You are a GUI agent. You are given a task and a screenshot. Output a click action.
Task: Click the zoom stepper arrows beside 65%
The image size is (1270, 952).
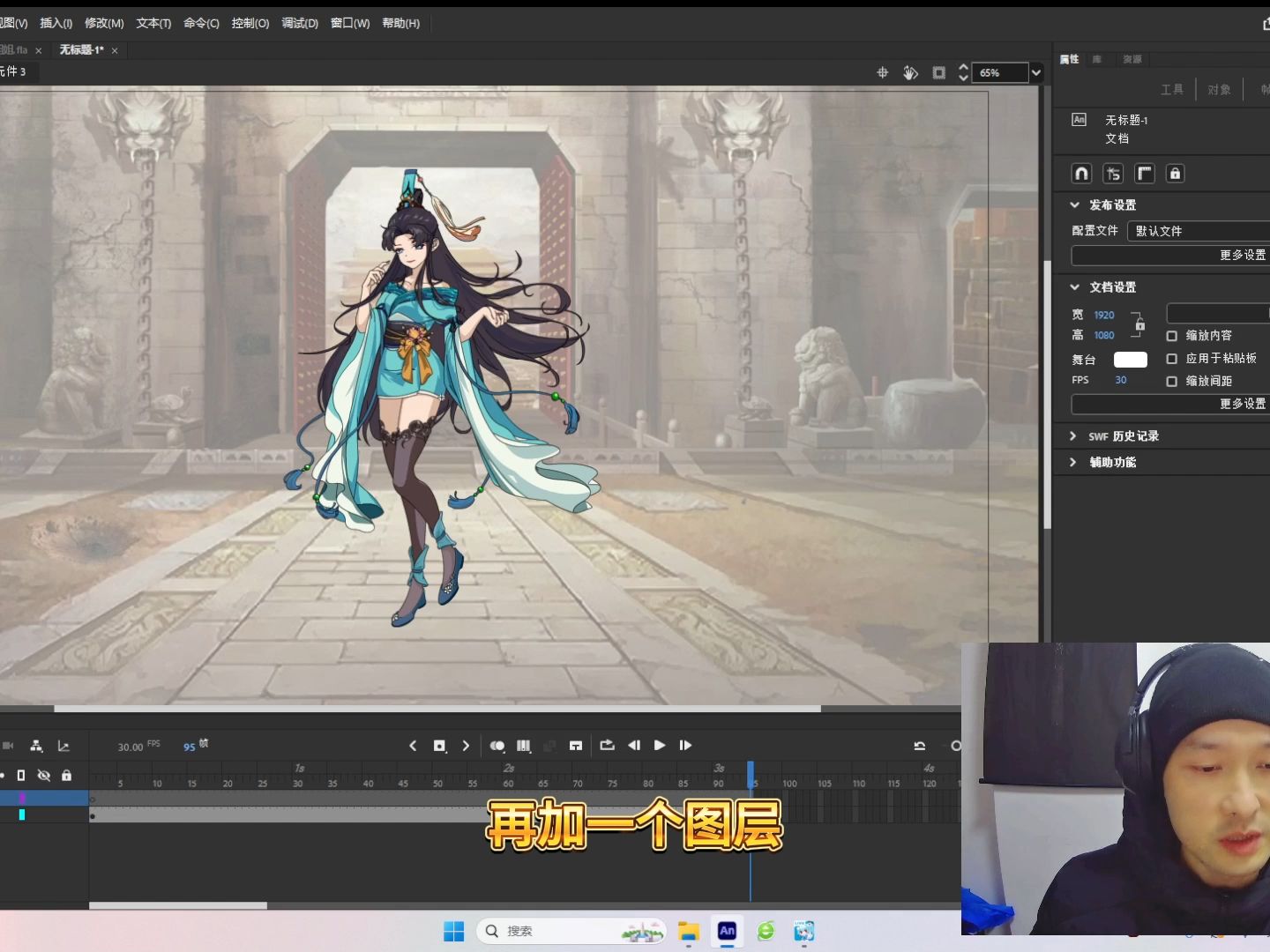(963, 72)
